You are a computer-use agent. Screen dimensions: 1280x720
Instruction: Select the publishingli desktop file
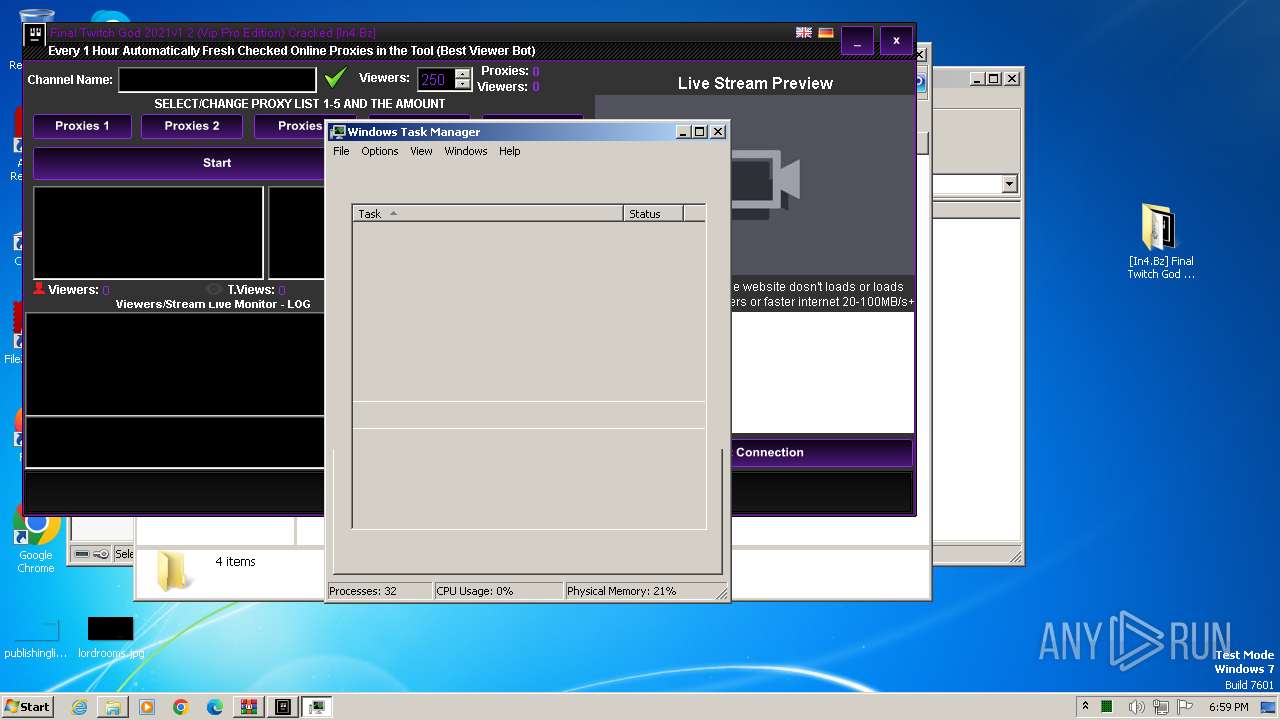[x=35, y=637]
